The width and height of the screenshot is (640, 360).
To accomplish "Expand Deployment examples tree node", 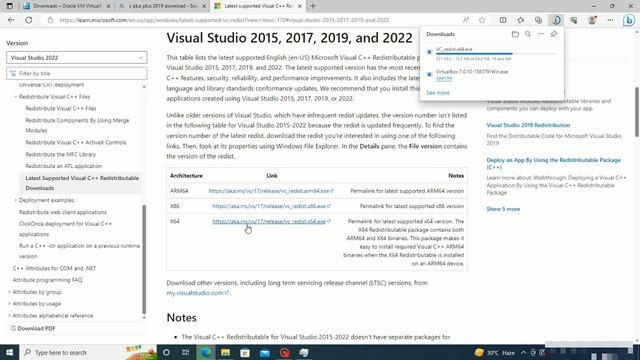I will tap(16, 200).
